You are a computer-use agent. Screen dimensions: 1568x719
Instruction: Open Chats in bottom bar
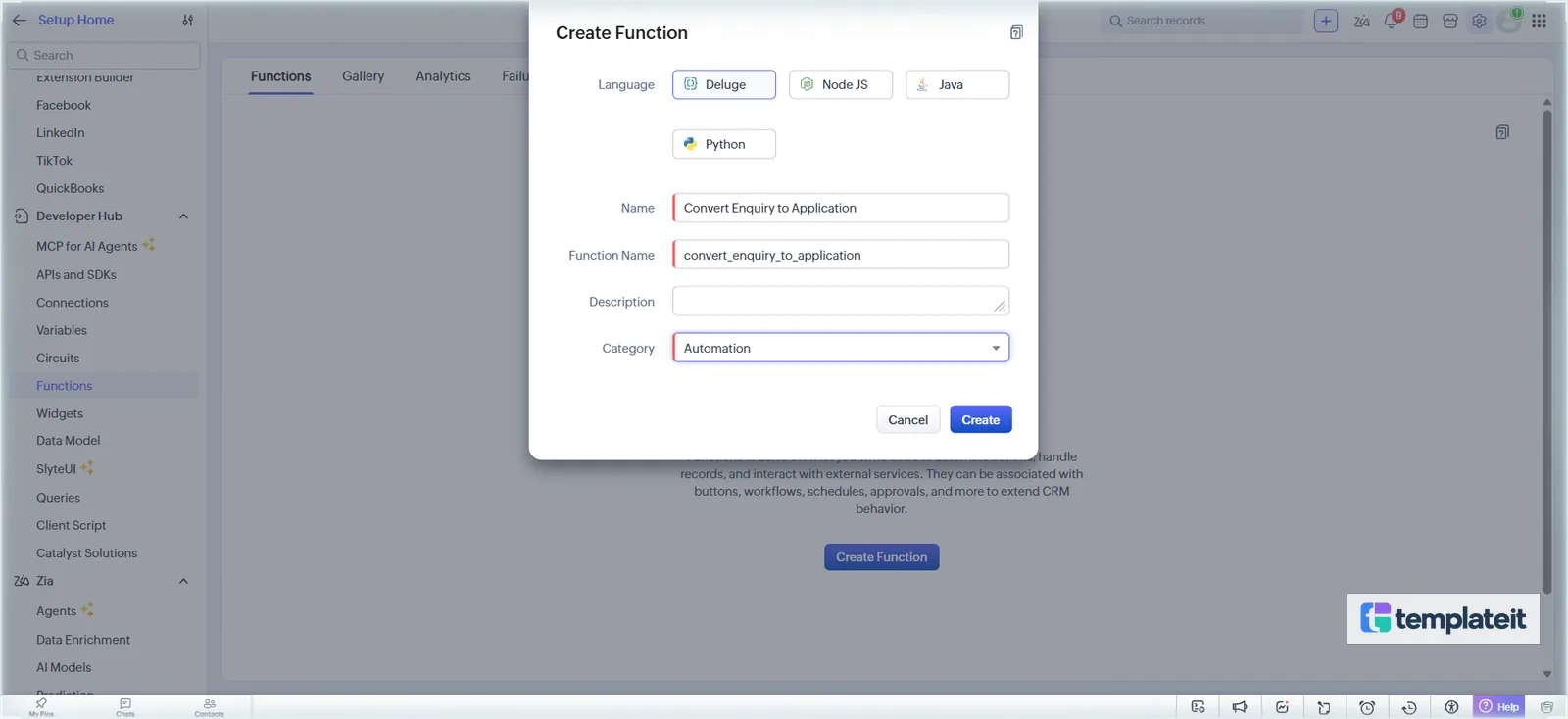click(125, 707)
